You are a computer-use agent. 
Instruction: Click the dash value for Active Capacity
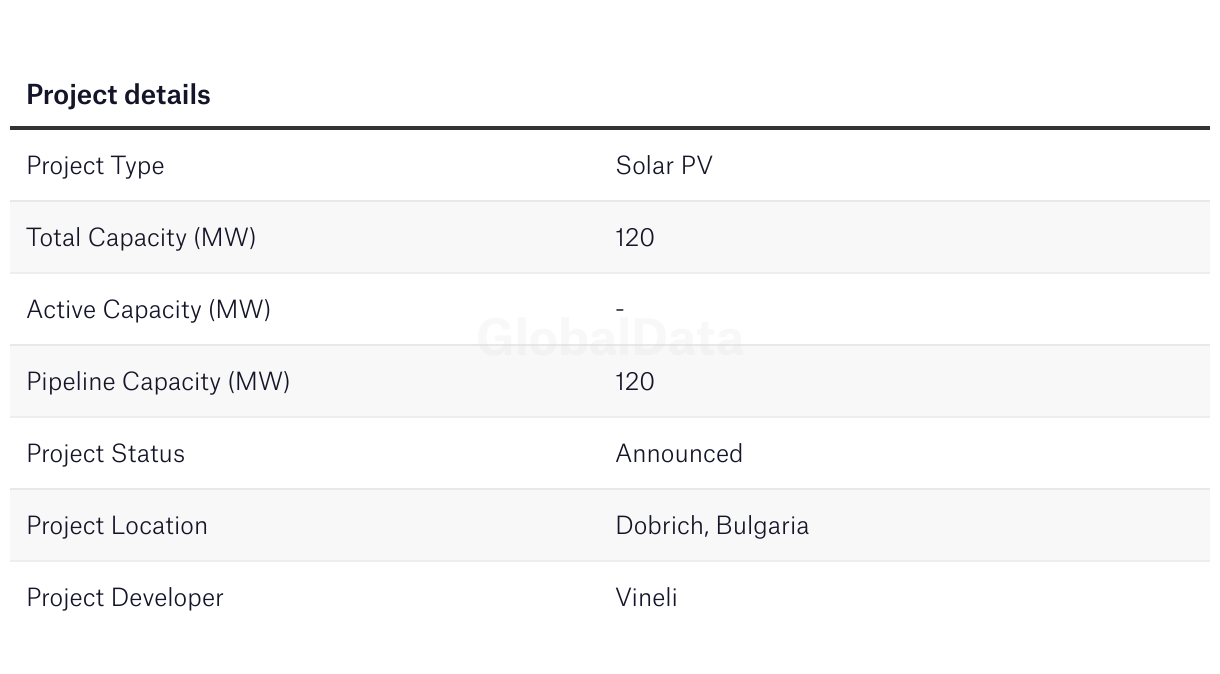(x=620, y=310)
